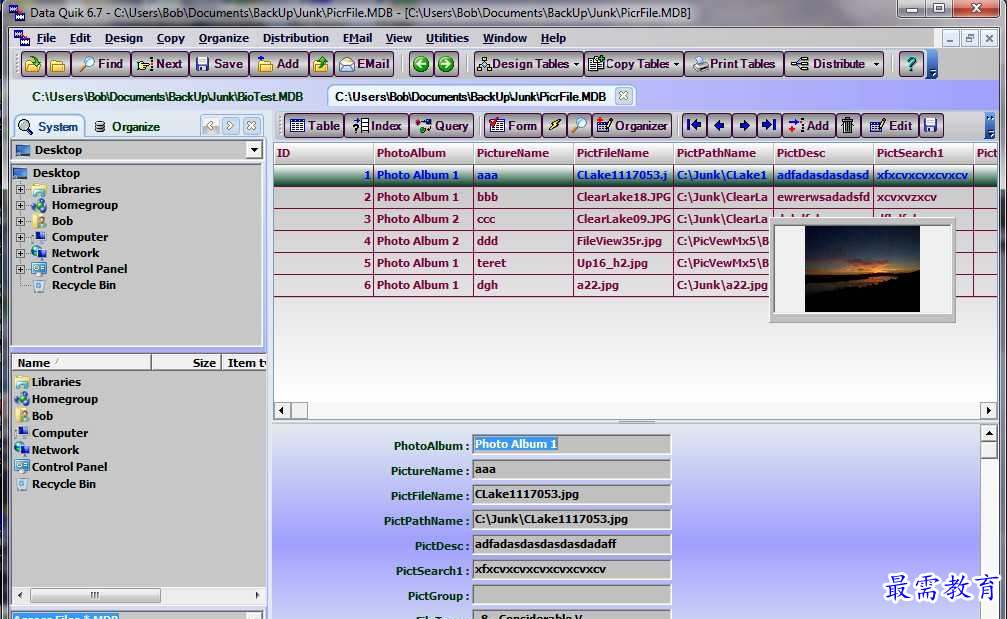This screenshot has height=619, width=1007.
Task: Expand the Bob tree node
Action: point(21,222)
